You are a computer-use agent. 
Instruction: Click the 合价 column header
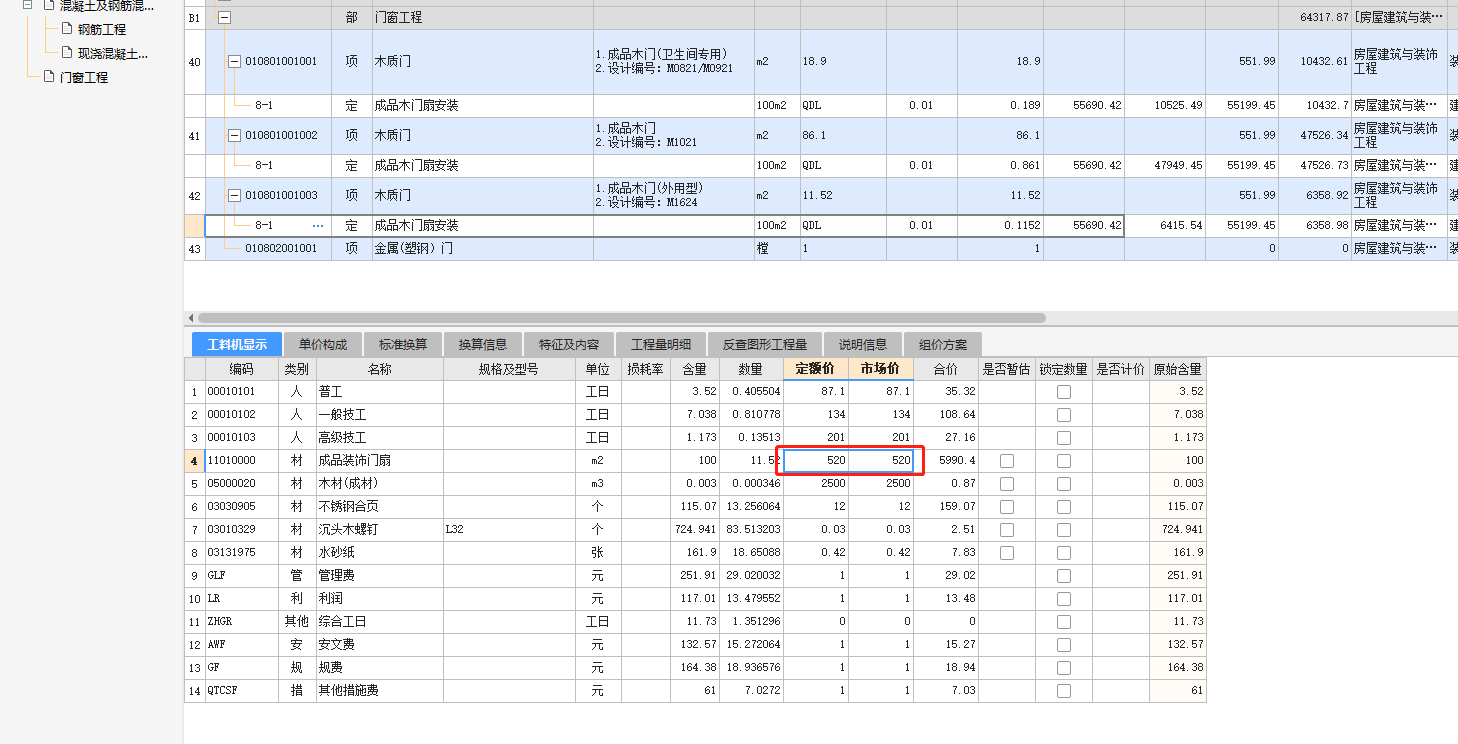click(946, 369)
